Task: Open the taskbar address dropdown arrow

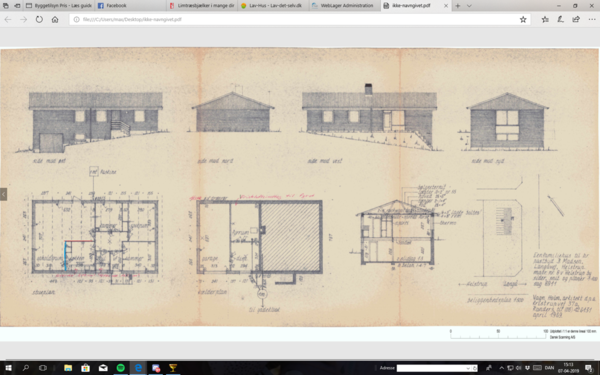Action: pos(468,368)
